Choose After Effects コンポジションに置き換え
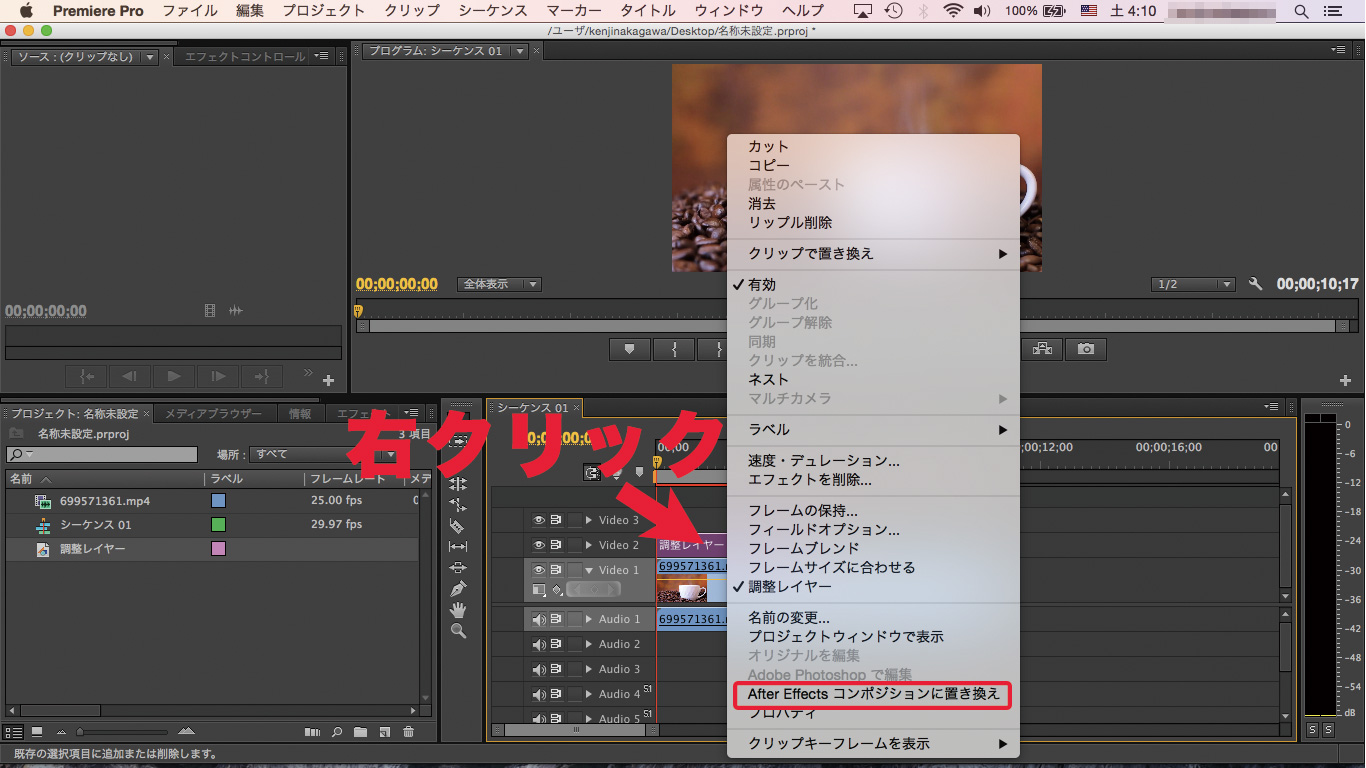Image resolution: width=1366 pixels, height=768 pixels. tap(873, 693)
